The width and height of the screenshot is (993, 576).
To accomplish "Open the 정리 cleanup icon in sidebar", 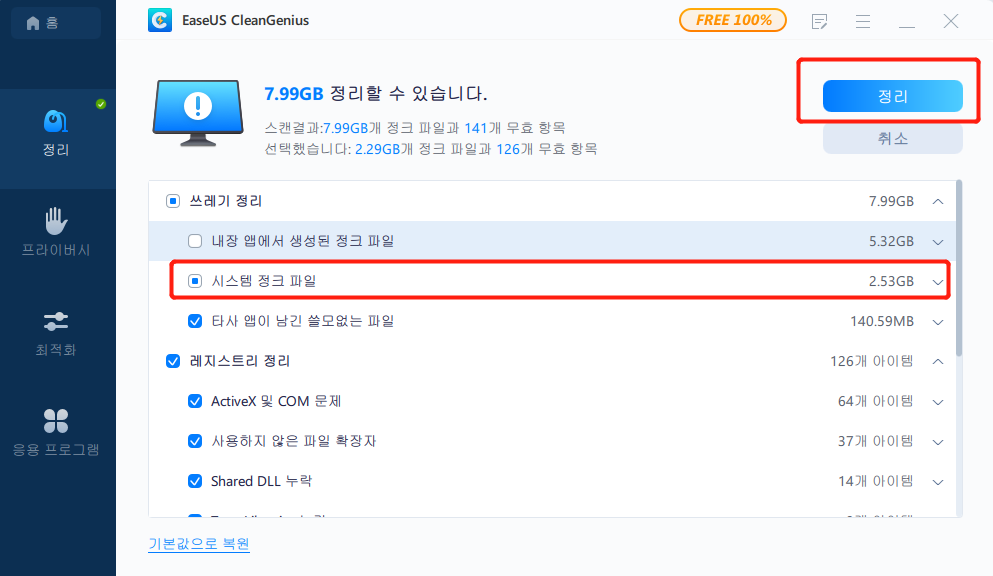I will point(56,121).
